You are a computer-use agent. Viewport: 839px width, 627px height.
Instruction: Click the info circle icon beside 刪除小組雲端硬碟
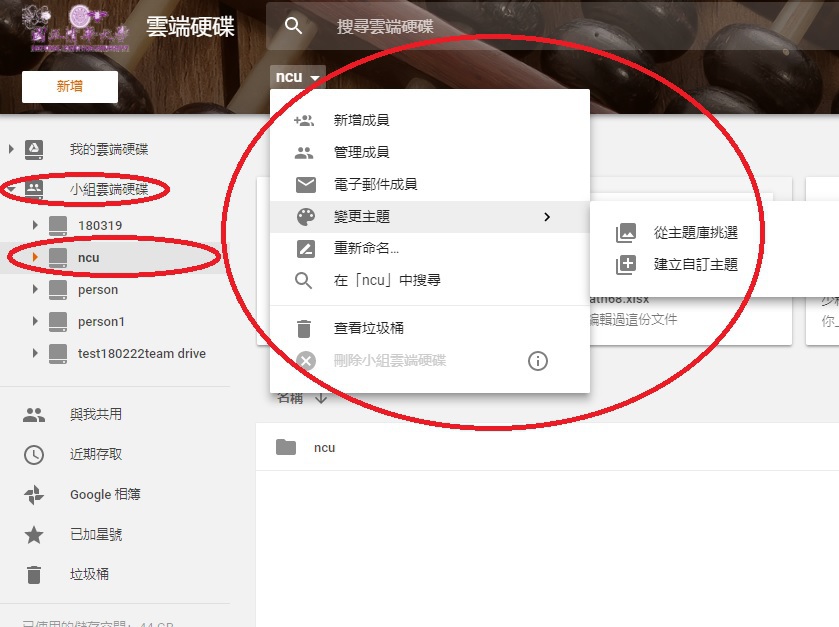pyautogui.click(x=538, y=361)
